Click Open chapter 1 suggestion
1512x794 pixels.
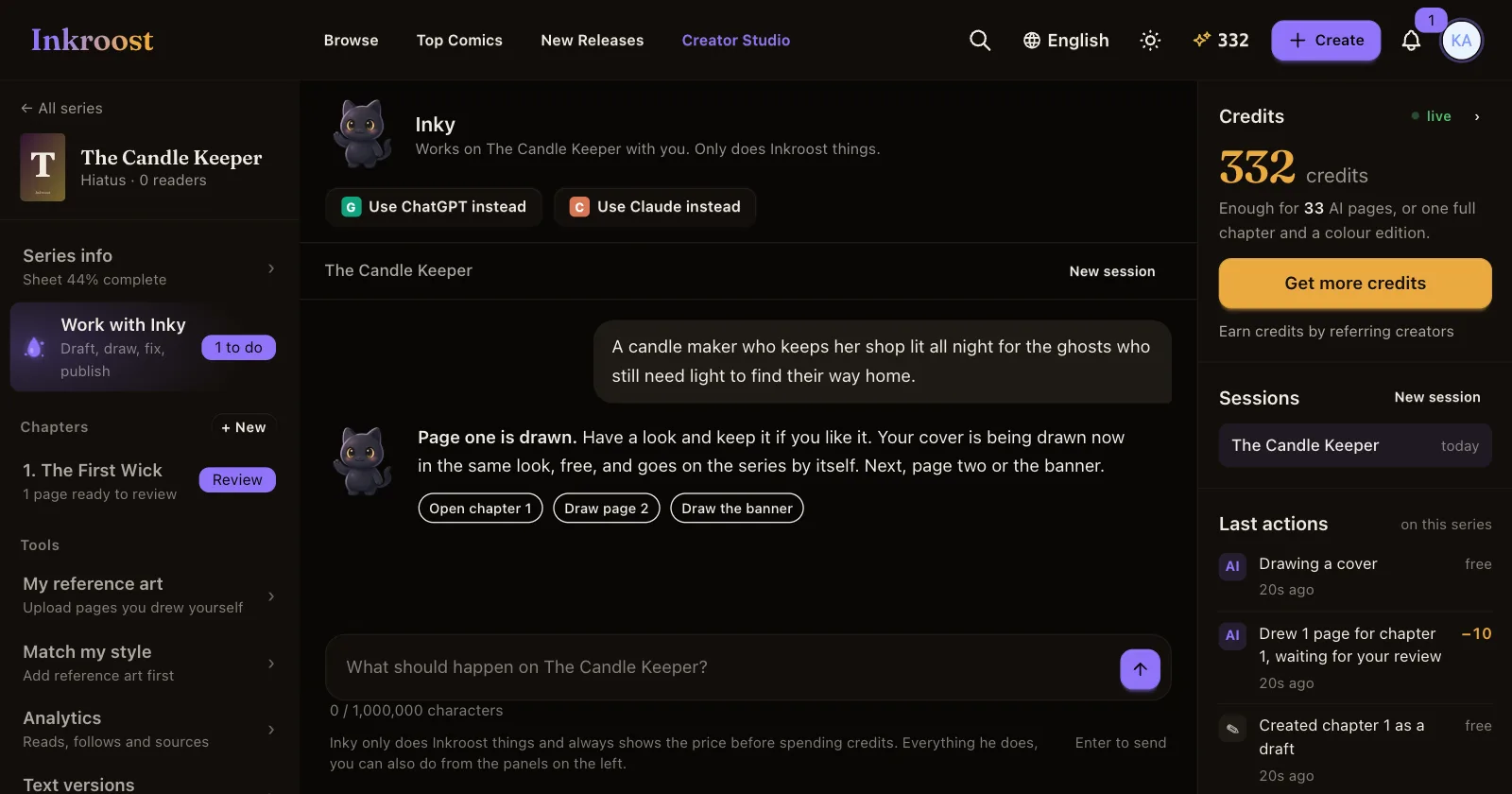coord(480,509)
